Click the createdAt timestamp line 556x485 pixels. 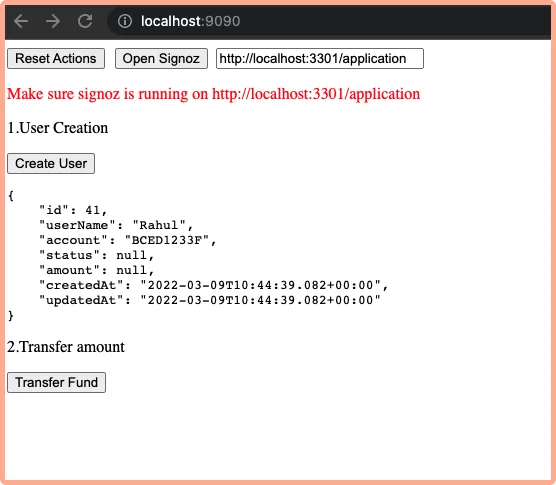tap(214, 285)
